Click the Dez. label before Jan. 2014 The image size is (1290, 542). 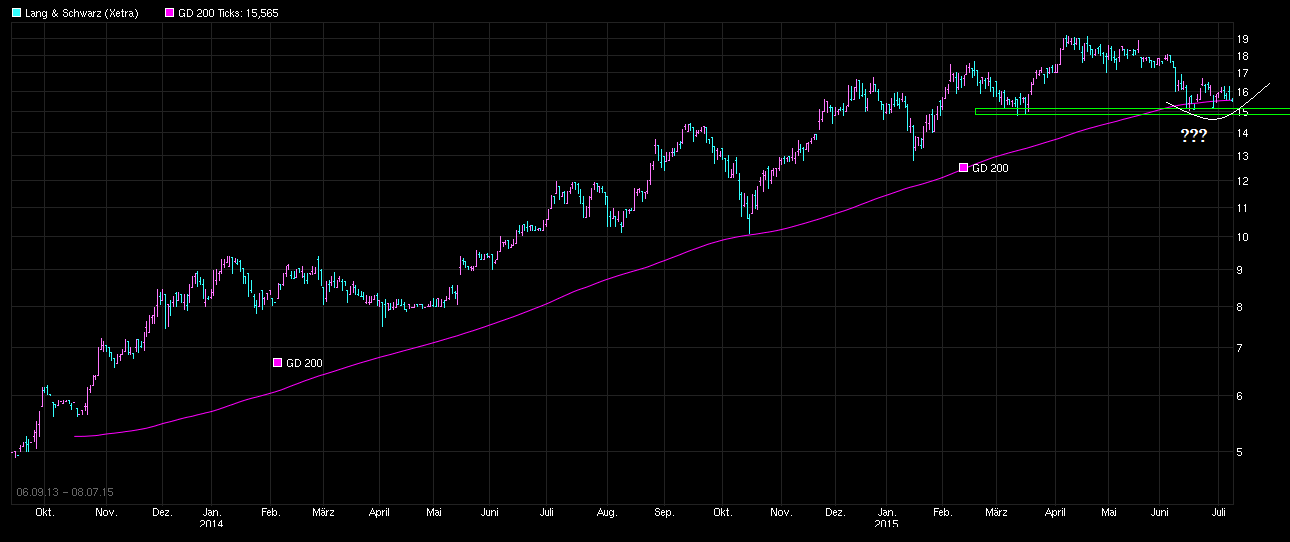point(161,512)
